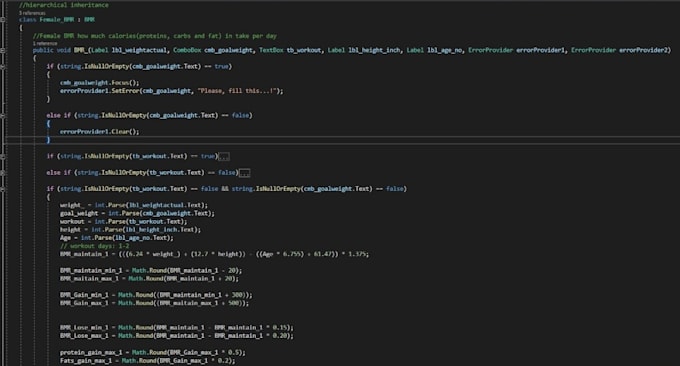Screen dimensions: 680x366
Task: Click the errorProvider1.SetError line
Action: pos(171,91)
